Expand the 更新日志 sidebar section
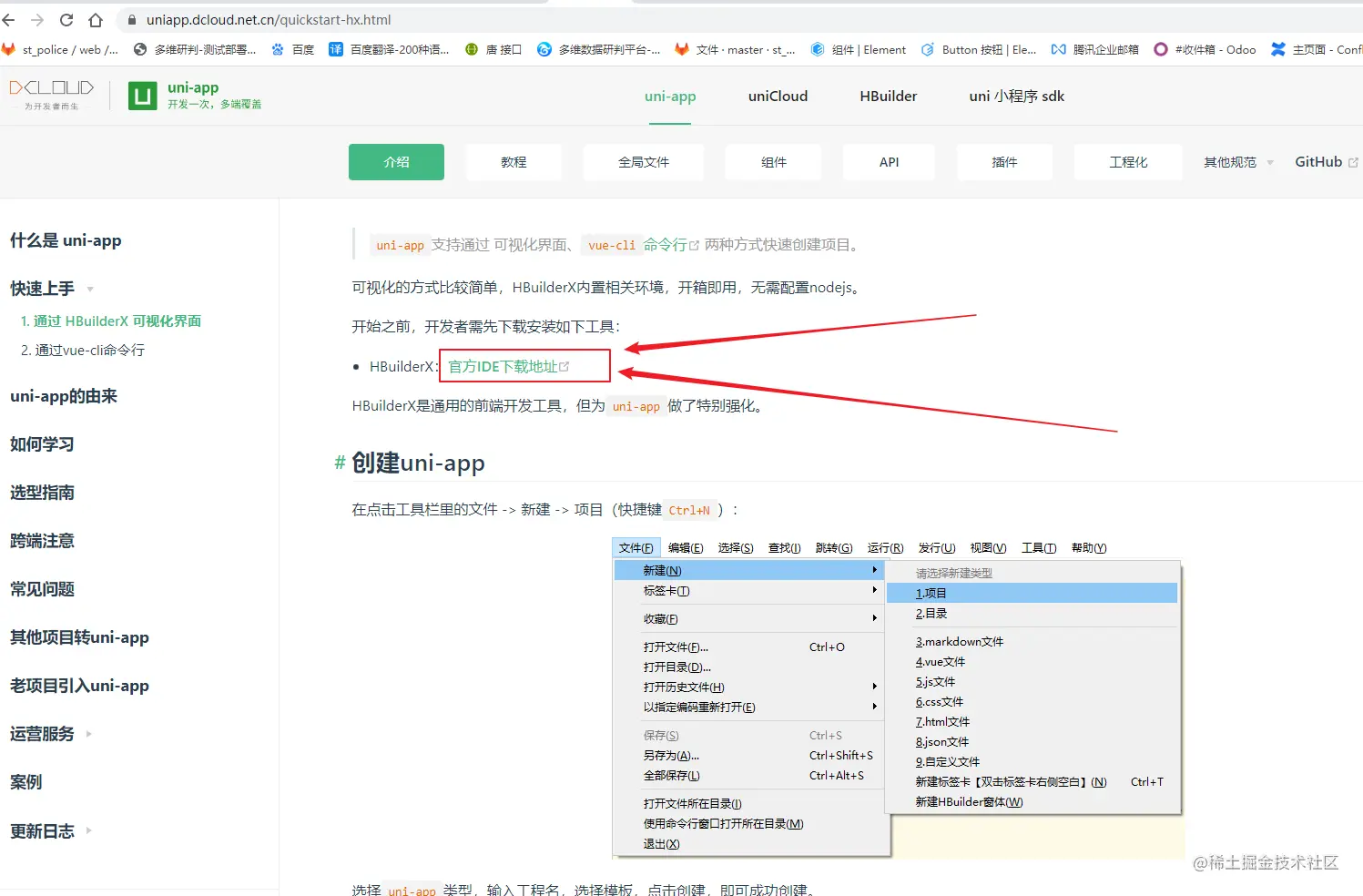The width and height of the screenshot is (1363, 896). (51, 831)
